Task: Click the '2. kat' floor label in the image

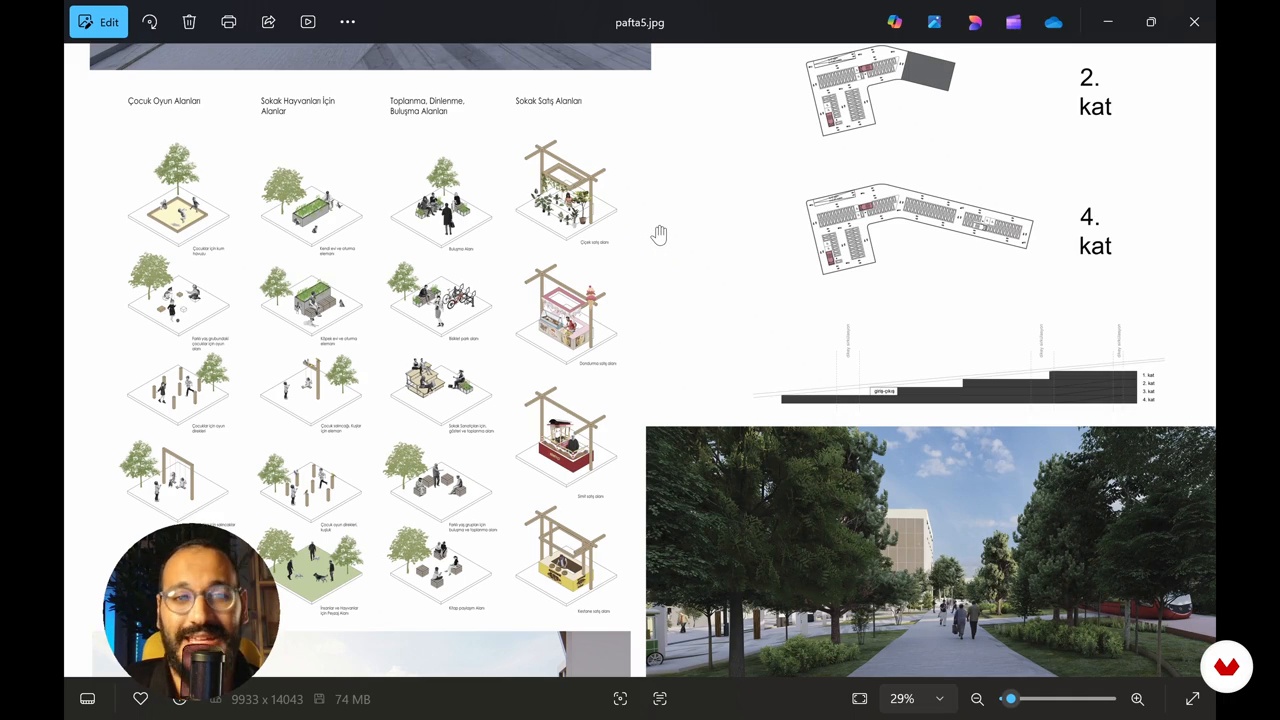Action: [1095, 92]
